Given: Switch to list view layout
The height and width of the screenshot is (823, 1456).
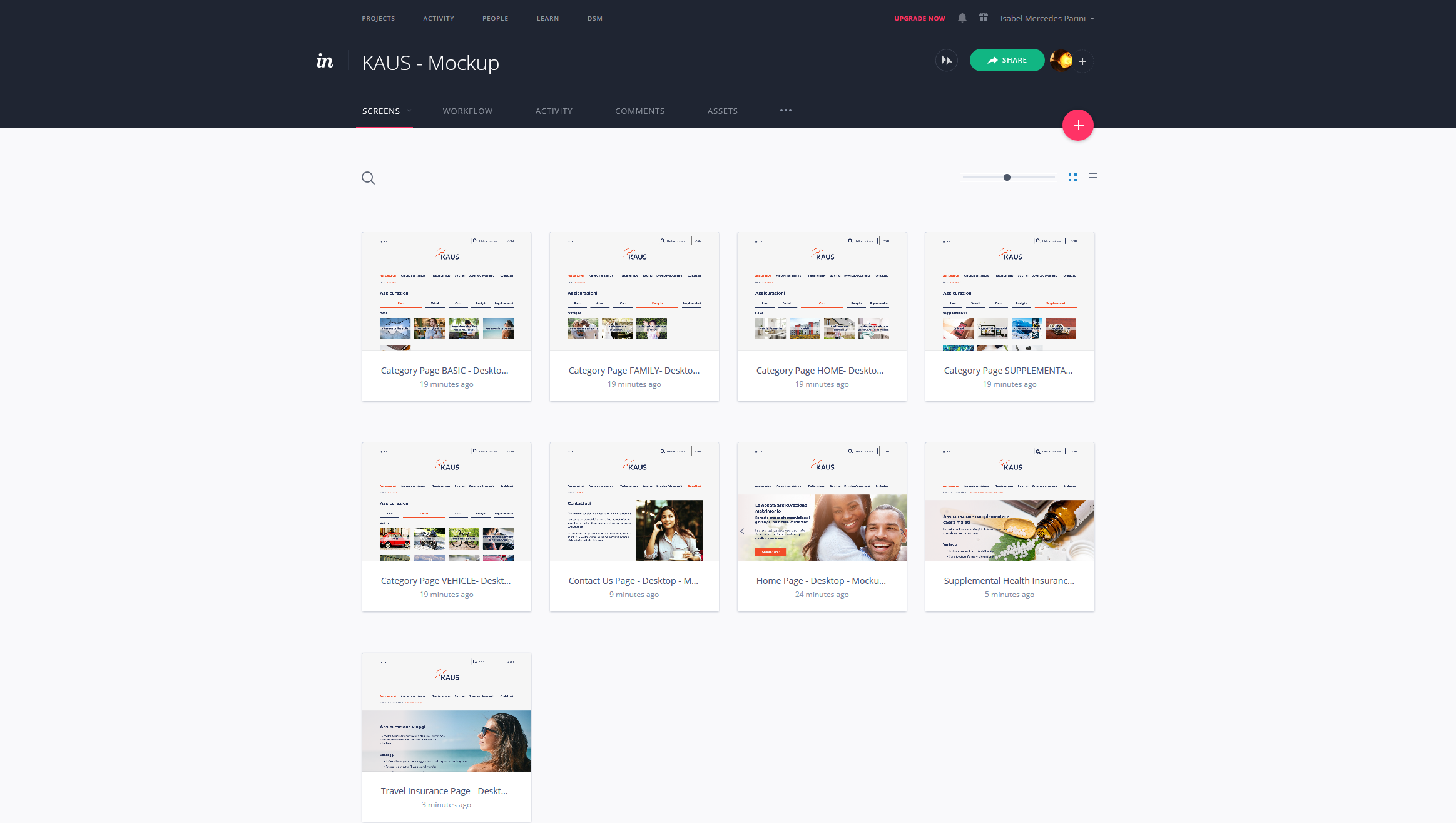Looking at the screenshot, I should pos(1092,177).
